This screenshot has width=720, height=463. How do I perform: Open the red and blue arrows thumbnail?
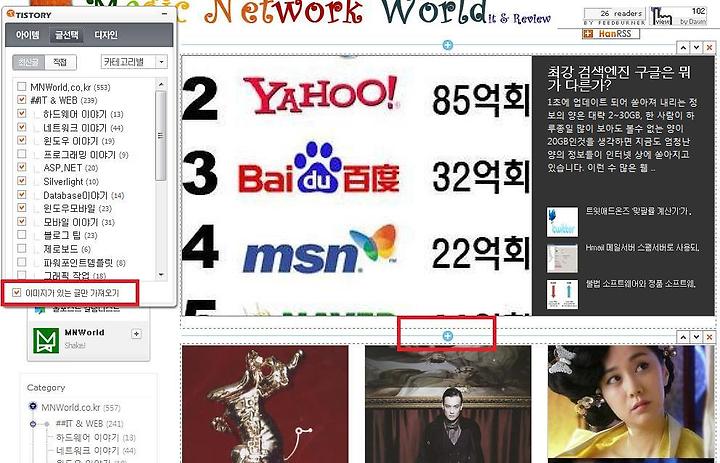point(562,294)
